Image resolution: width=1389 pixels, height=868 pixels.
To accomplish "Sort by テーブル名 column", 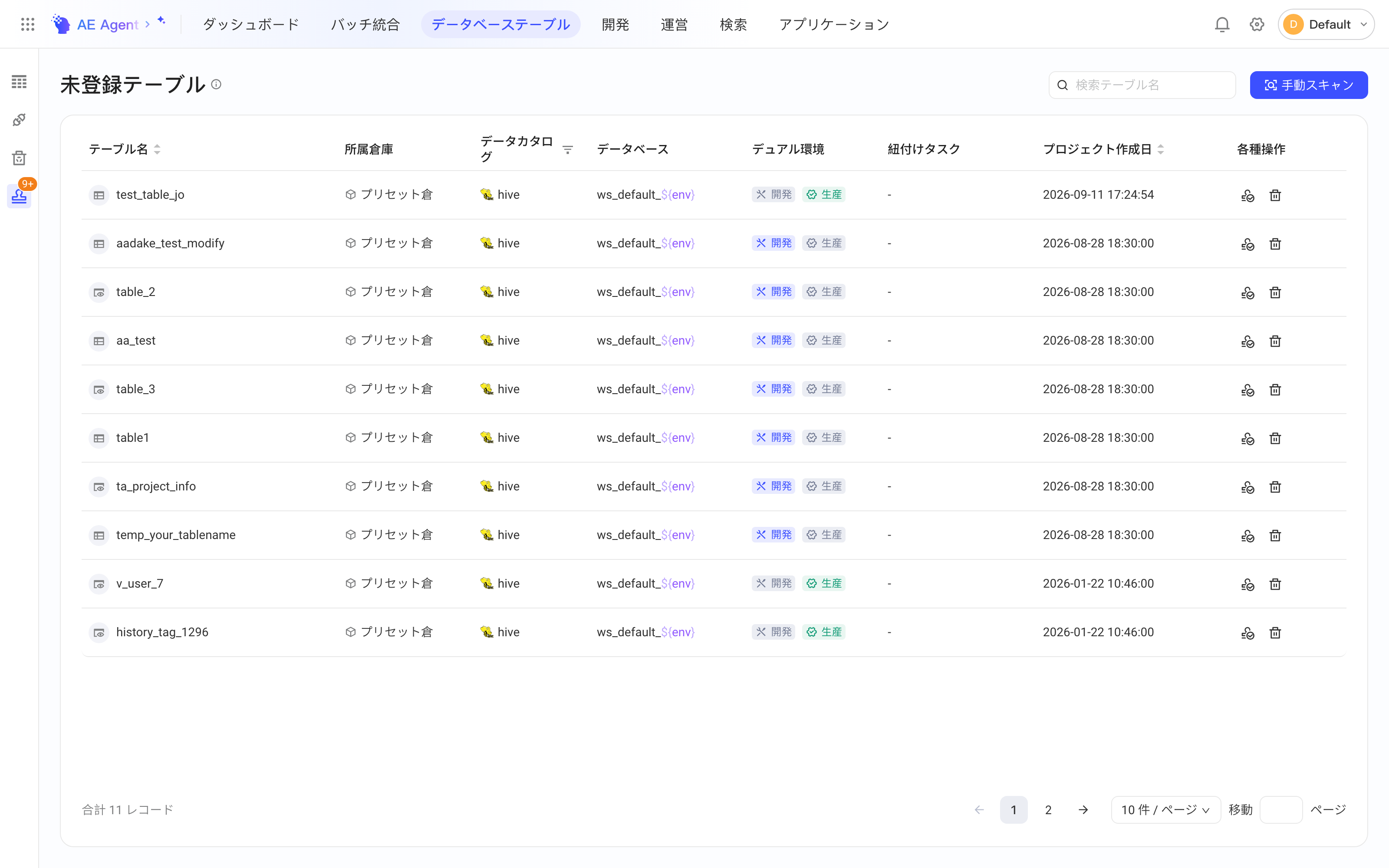I will click(157, 149).
